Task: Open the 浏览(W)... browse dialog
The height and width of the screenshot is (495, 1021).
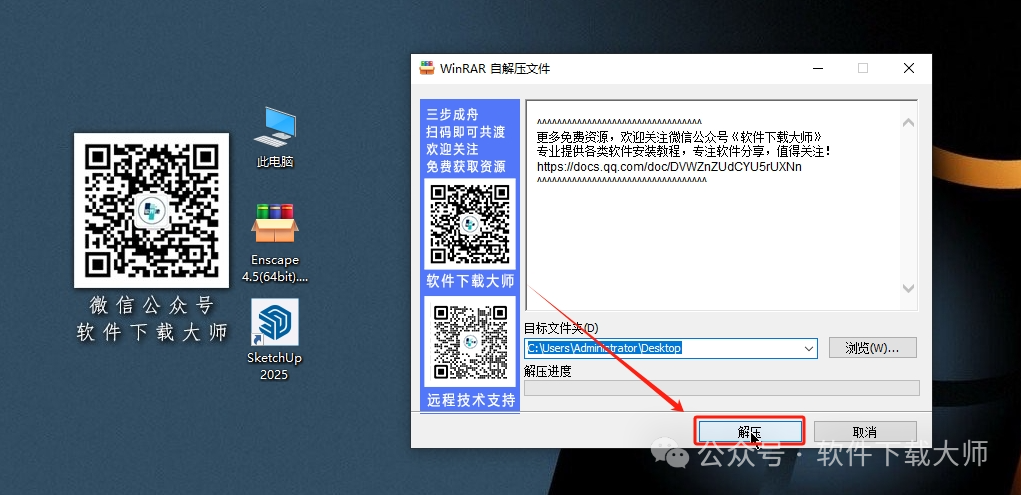Action: (x=873, y=348)
